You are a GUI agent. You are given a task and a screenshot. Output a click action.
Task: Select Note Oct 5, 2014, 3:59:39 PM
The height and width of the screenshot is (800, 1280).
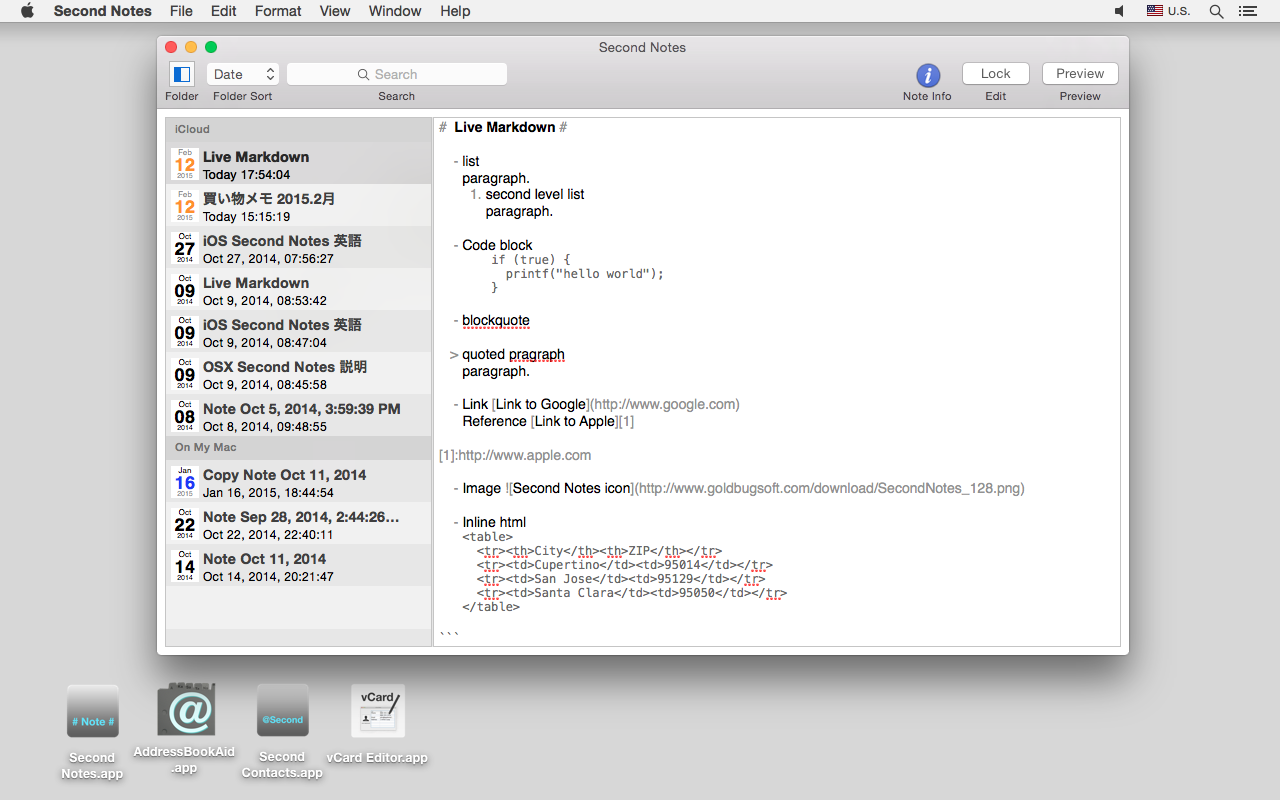299,416
